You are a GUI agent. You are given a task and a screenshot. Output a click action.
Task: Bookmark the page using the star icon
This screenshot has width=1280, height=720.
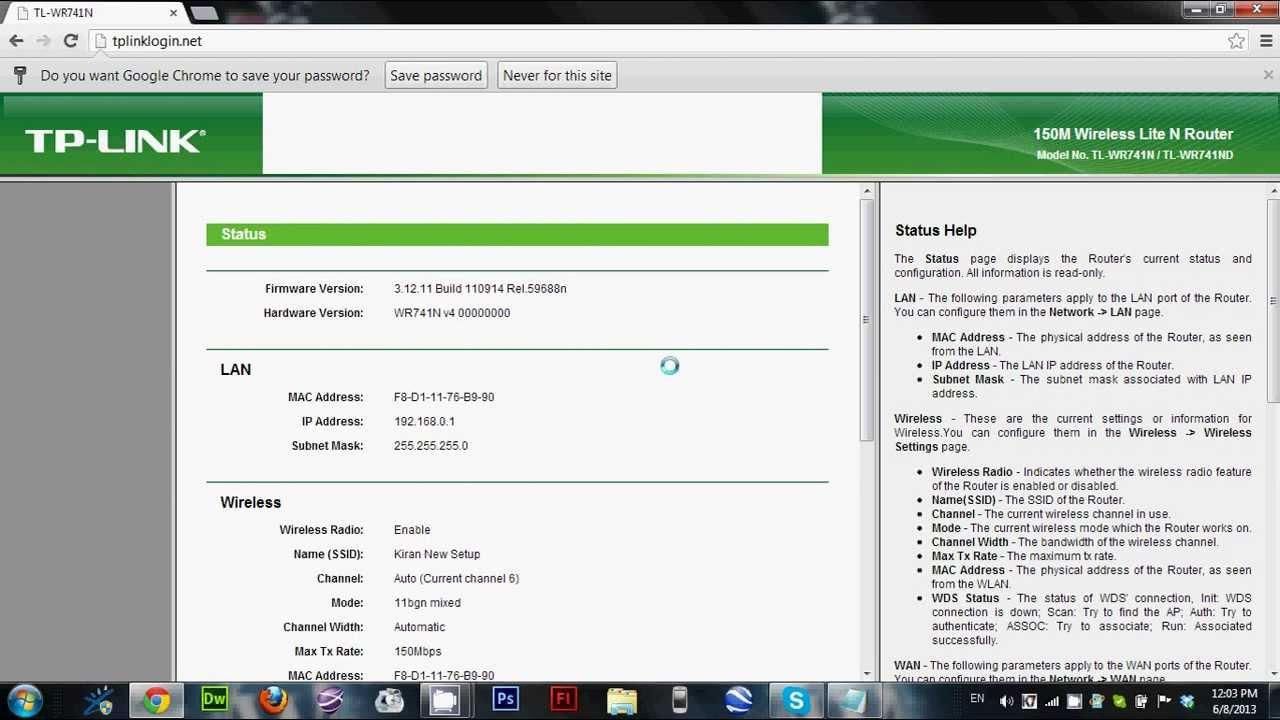pos(1236,41)
